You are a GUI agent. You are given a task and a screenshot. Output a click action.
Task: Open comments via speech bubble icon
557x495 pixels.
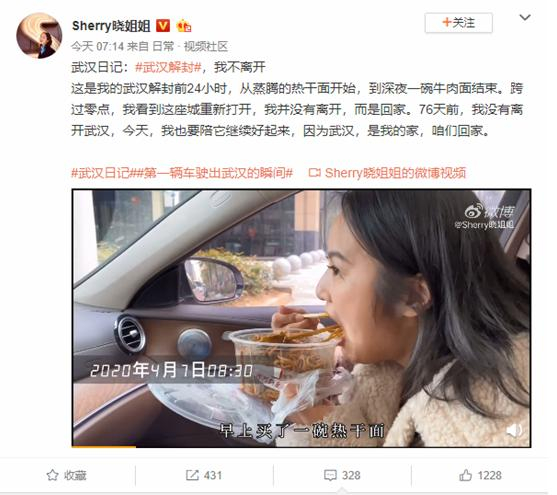pyautogui.click(x=330, y=475)
